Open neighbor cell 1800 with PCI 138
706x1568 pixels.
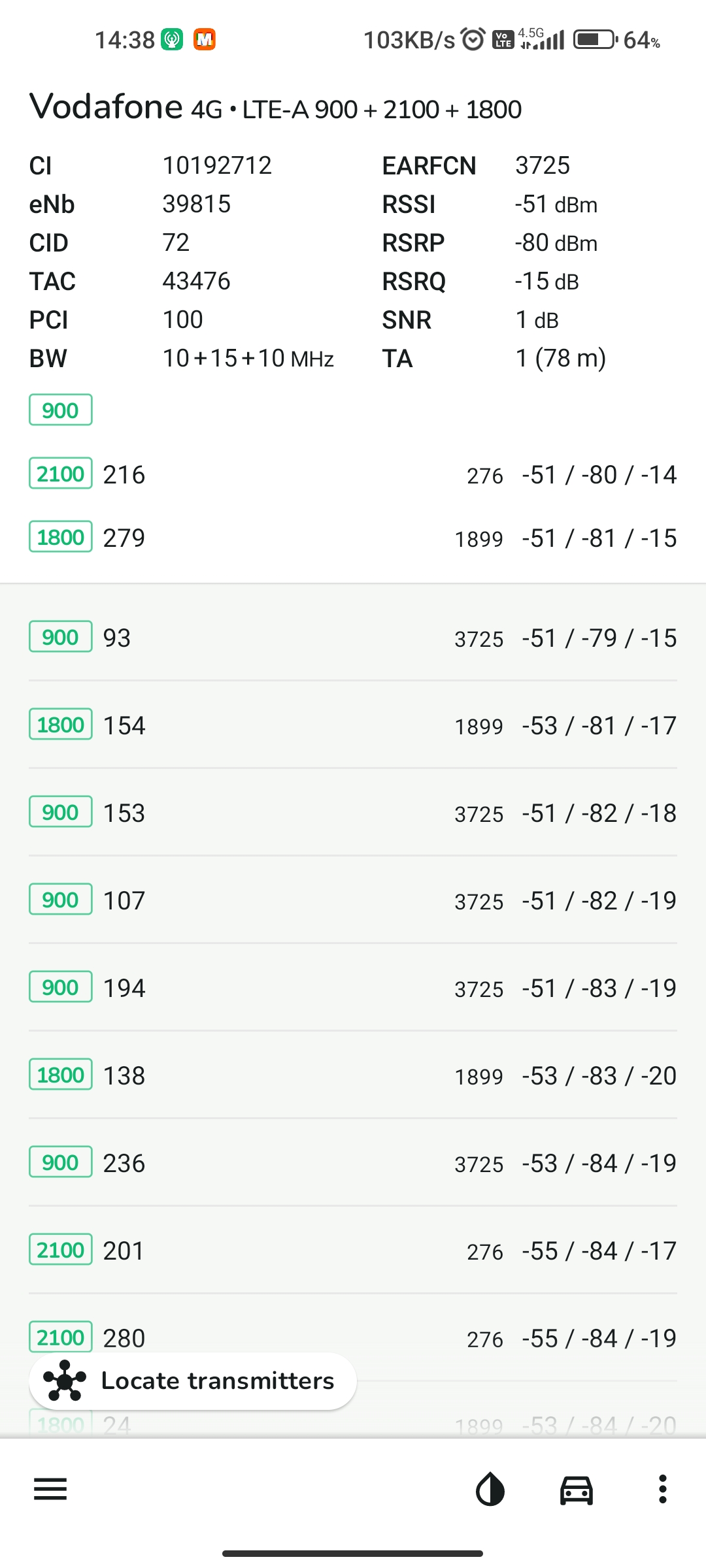[353, 1075]
